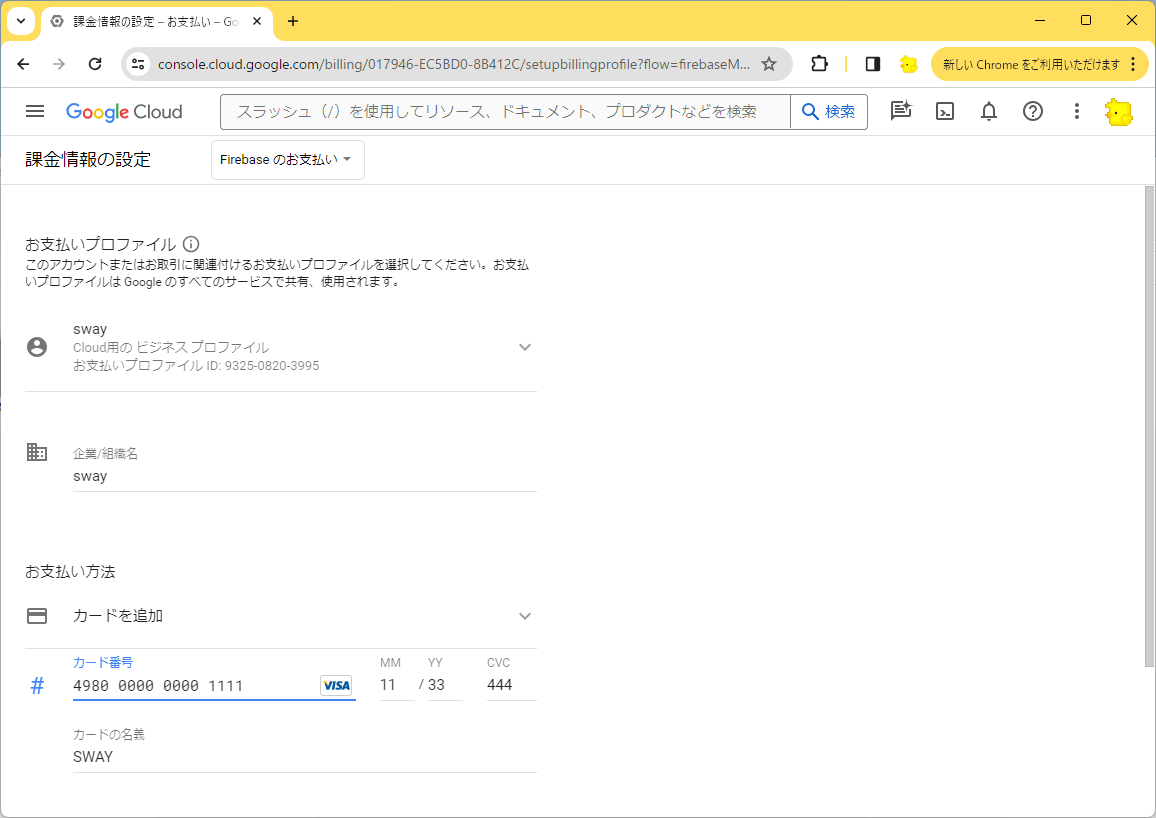Screen dimensions: 1156x818
Task: Open notifications bell icon
Action: click(x=989, y=111)
